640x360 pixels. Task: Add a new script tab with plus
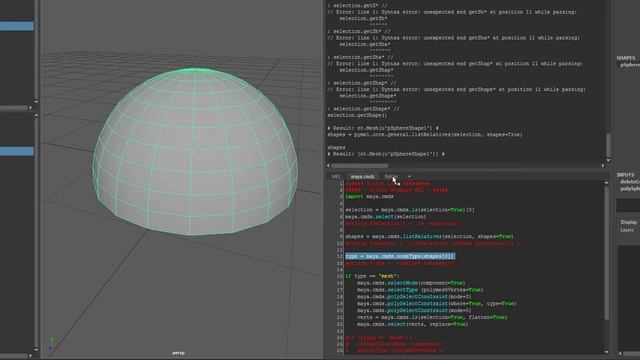pos(409,176)
